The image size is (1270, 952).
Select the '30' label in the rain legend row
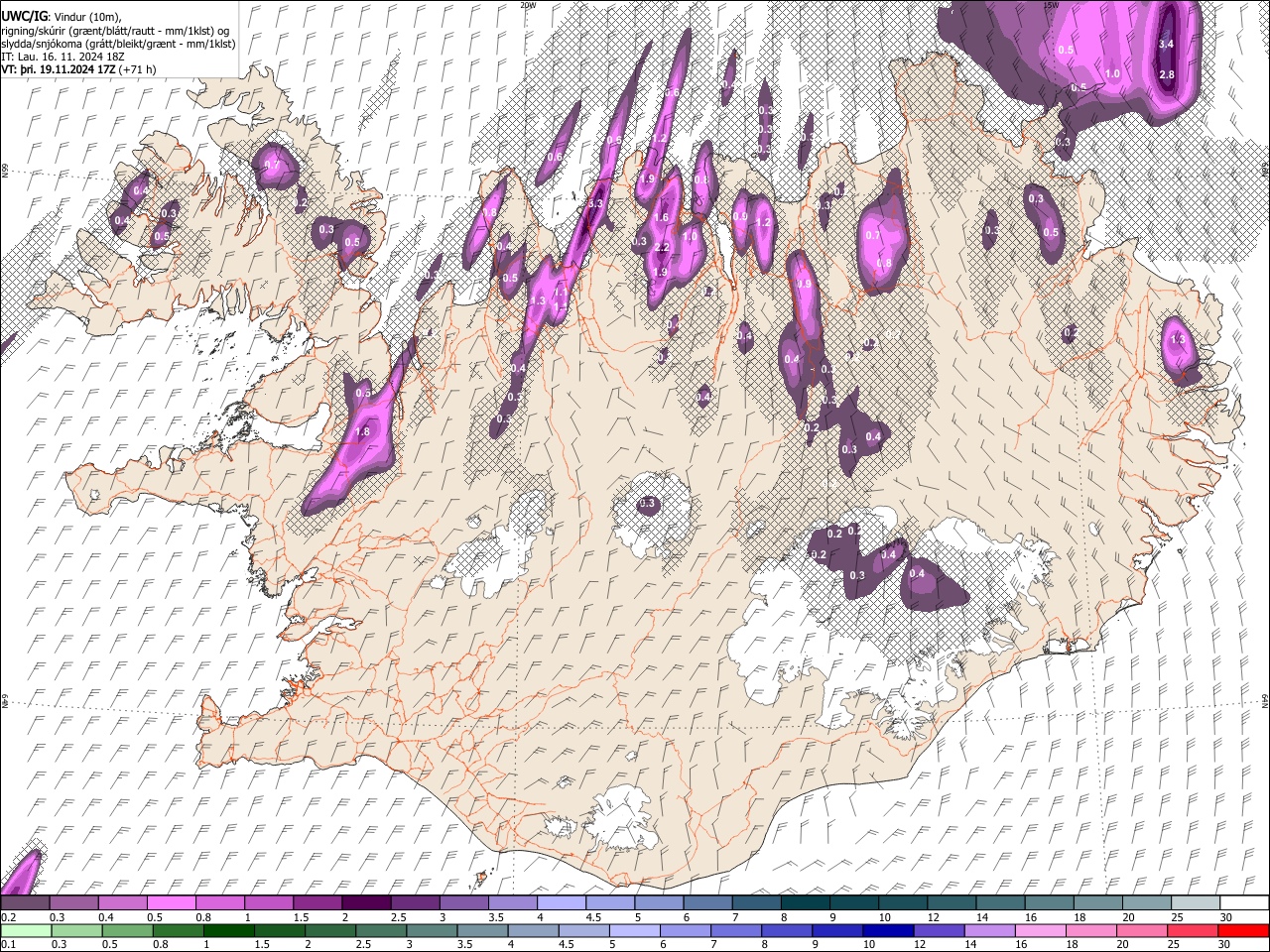1225,945
